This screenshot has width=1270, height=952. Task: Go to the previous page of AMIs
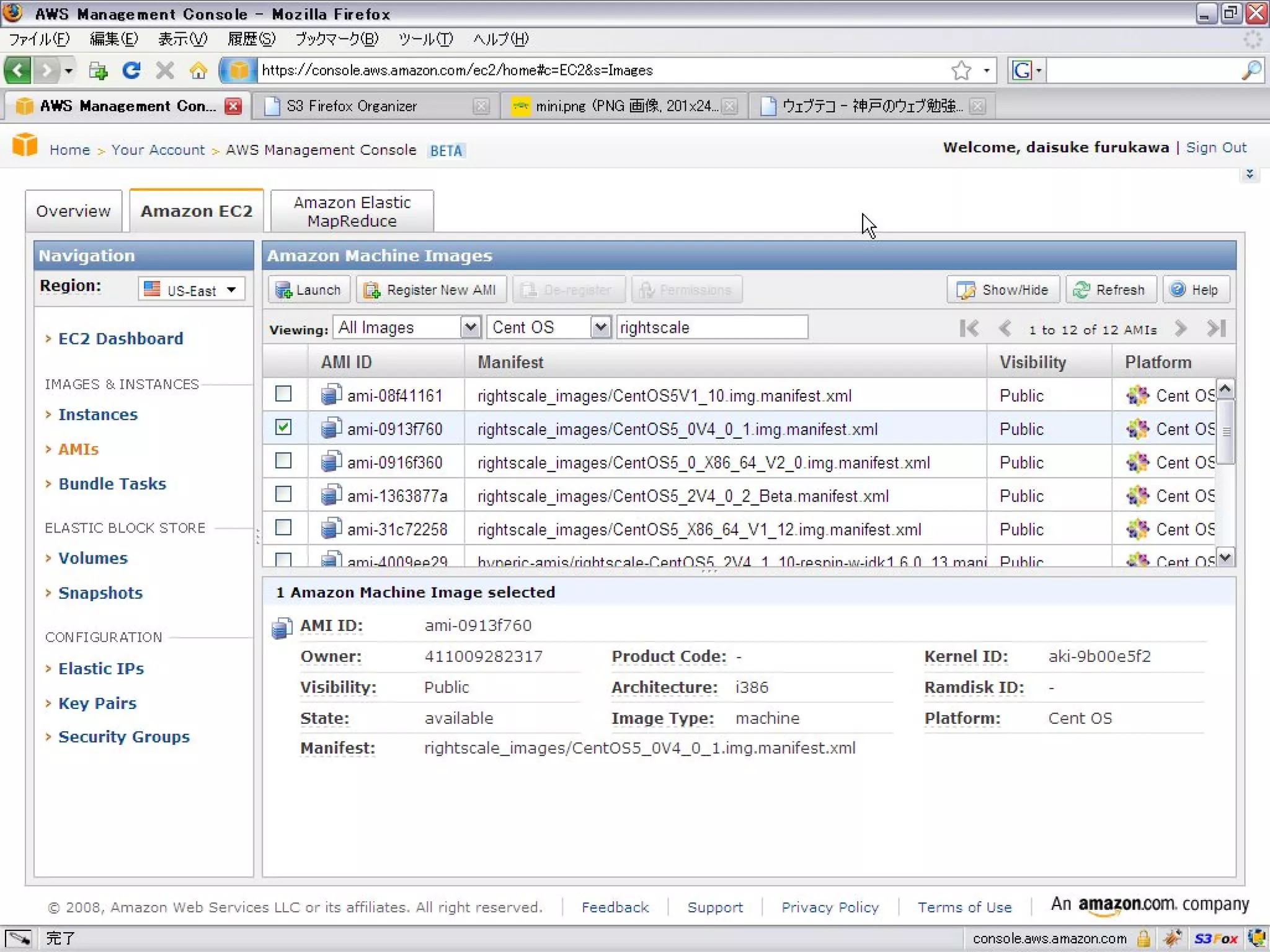point(1005,328)
